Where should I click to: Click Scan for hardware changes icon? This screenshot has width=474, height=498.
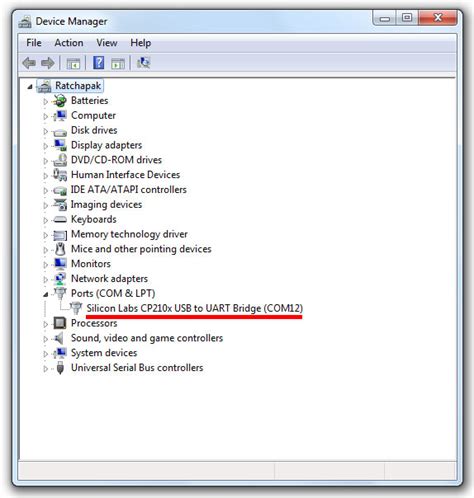pos(144,63)
